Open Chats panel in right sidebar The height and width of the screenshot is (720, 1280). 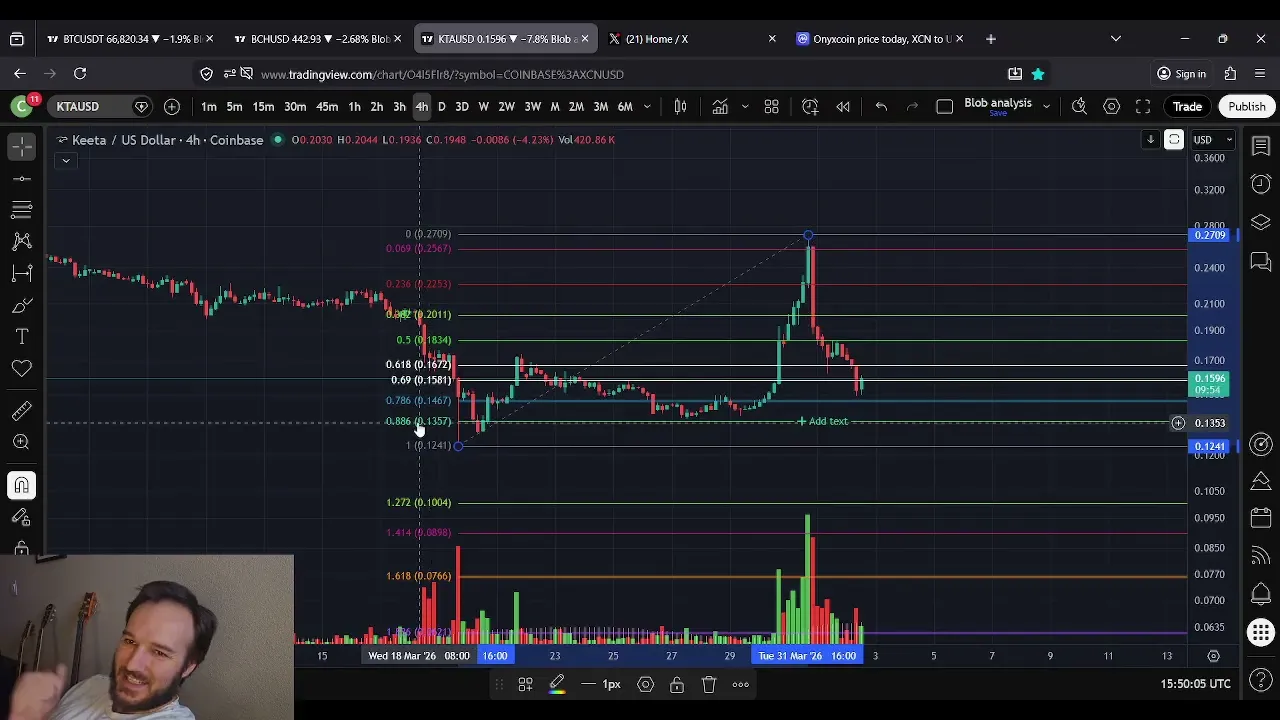pos(1261,262)
